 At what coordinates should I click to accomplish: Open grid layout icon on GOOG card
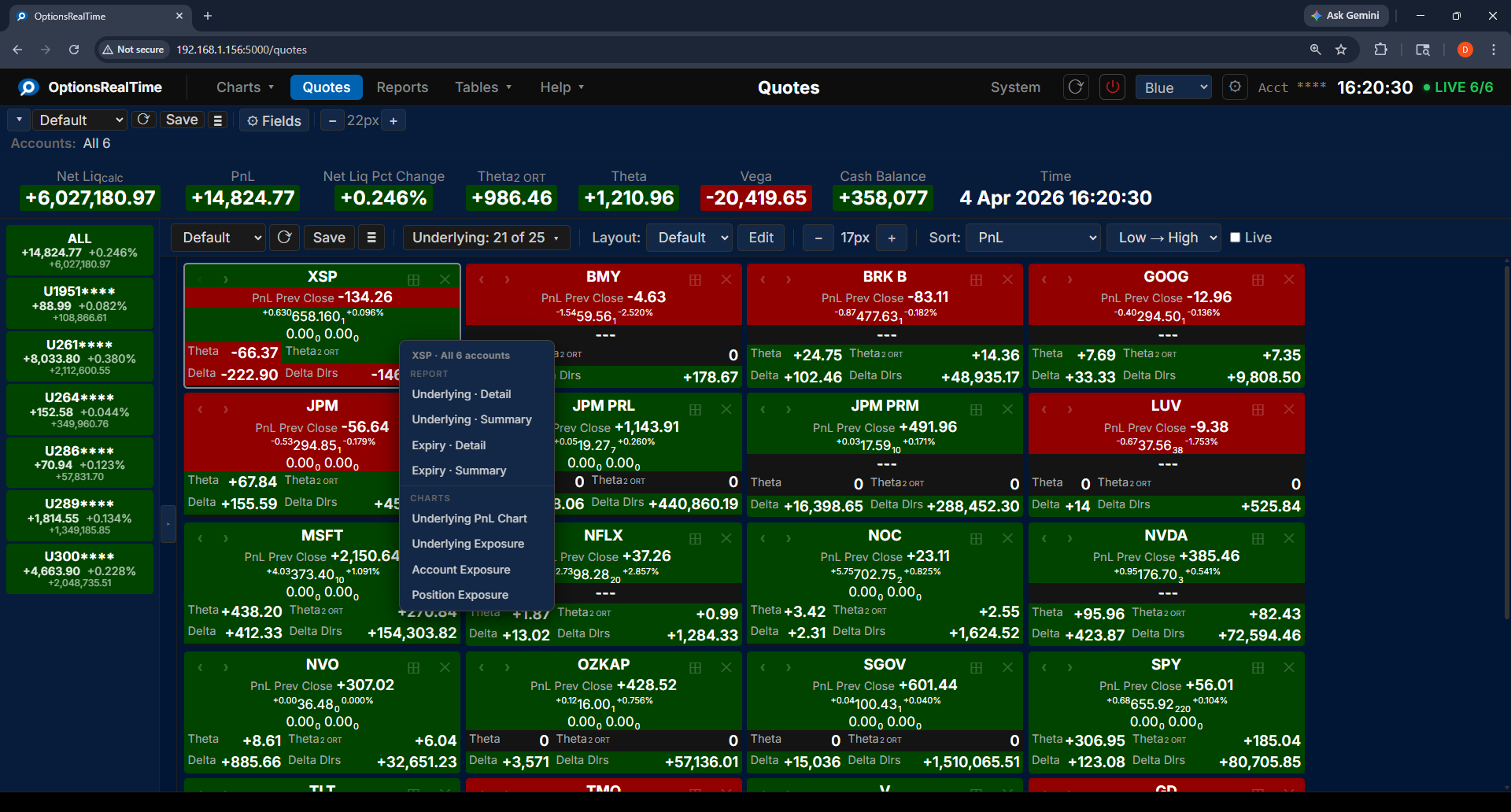[x=1258, y=279]
